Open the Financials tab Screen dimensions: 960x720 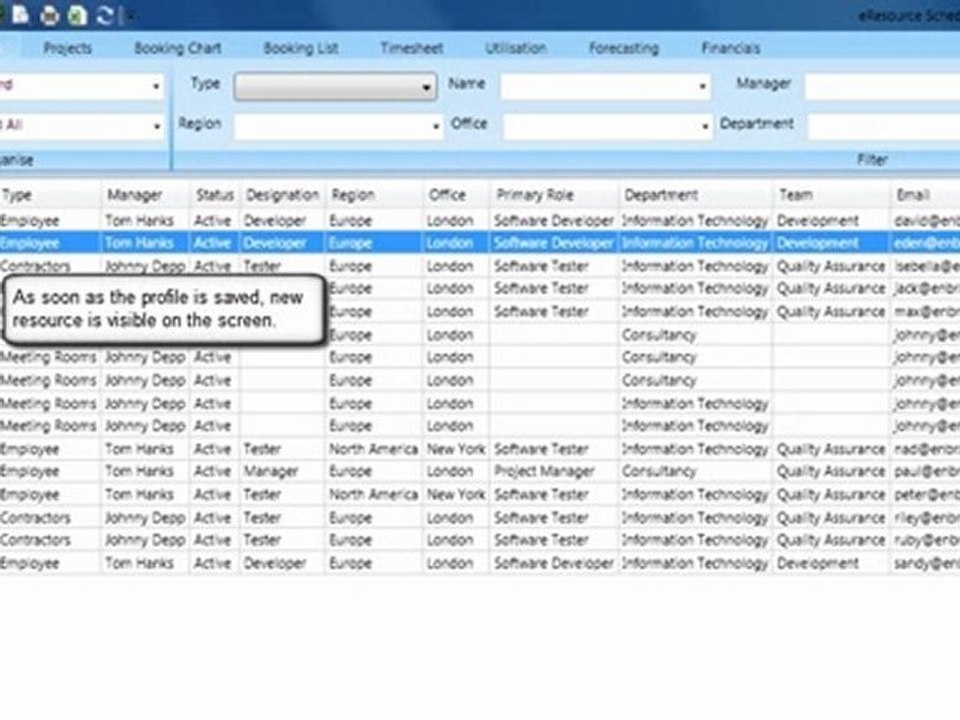731,48
